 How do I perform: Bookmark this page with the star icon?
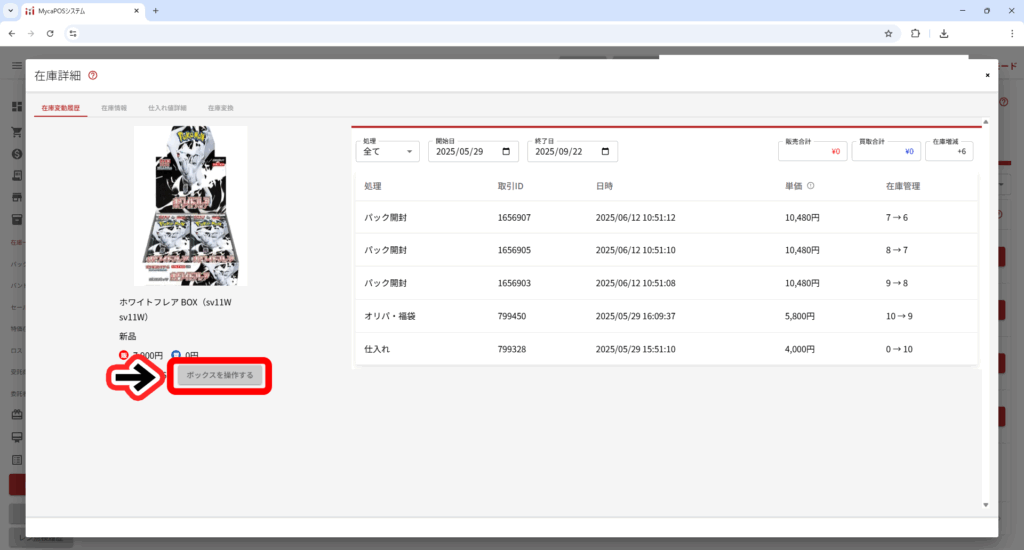point(888,33)
